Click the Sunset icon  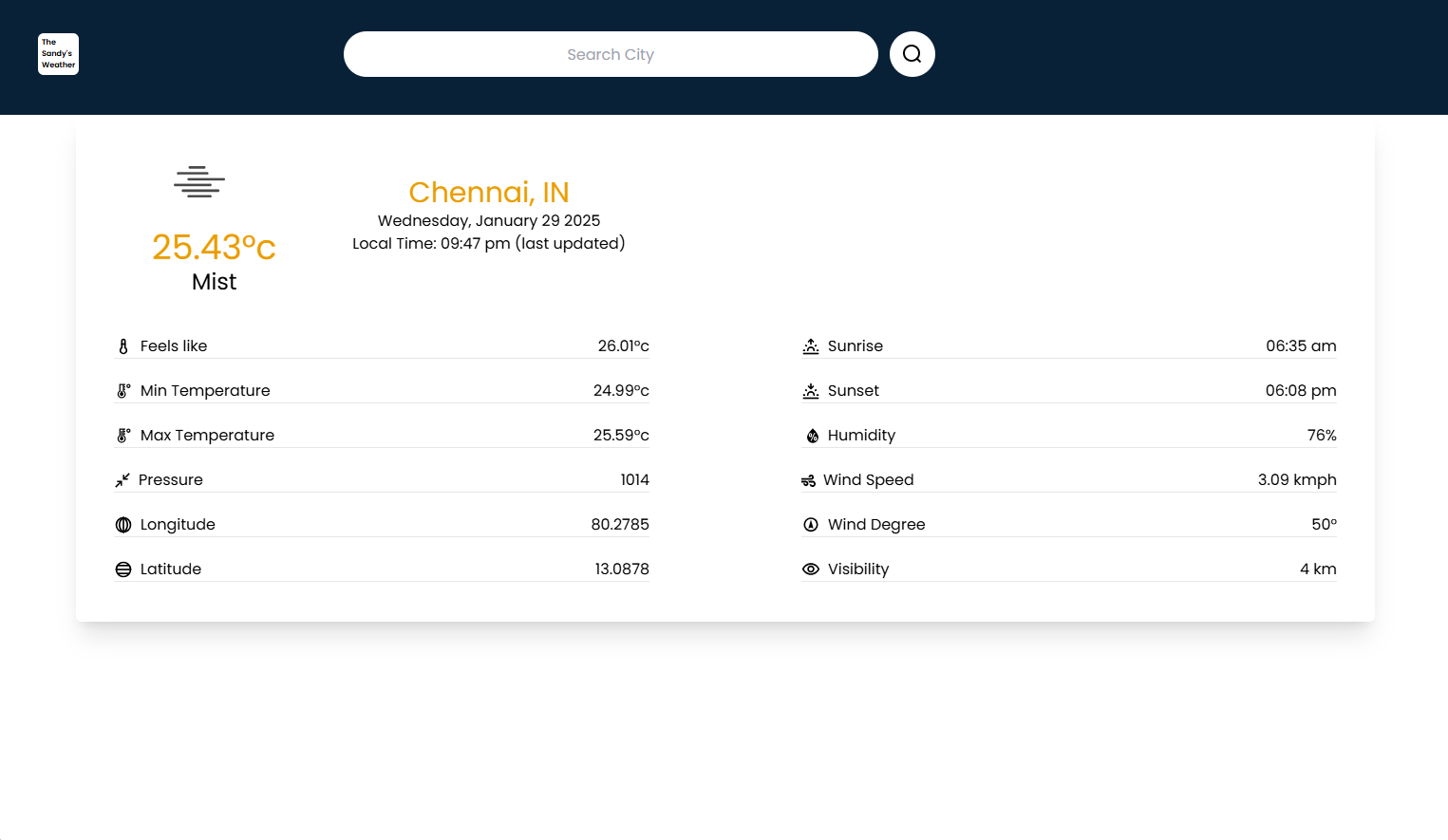coord(811,391)
